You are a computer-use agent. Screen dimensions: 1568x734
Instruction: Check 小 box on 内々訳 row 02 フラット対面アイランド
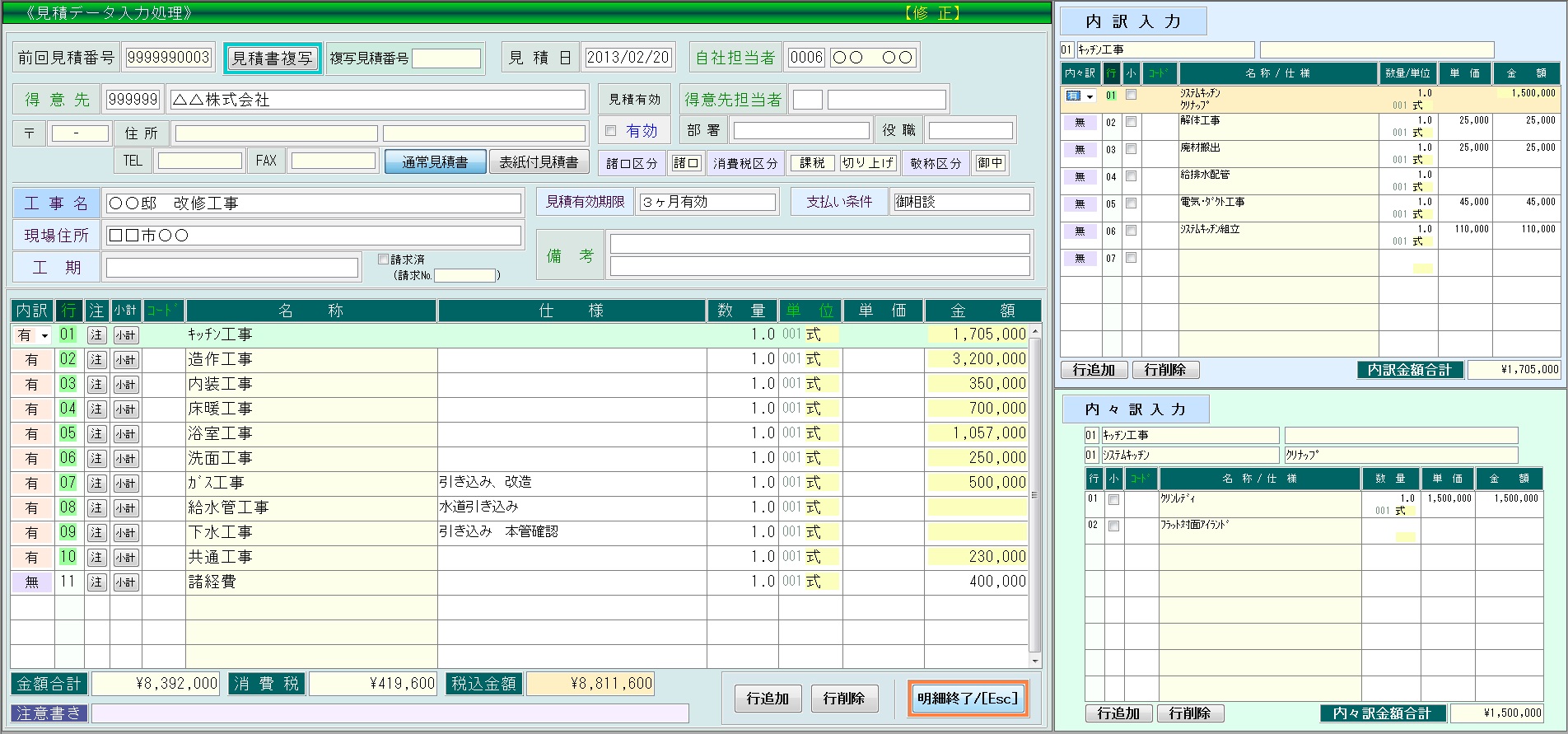coord(1114,526)
